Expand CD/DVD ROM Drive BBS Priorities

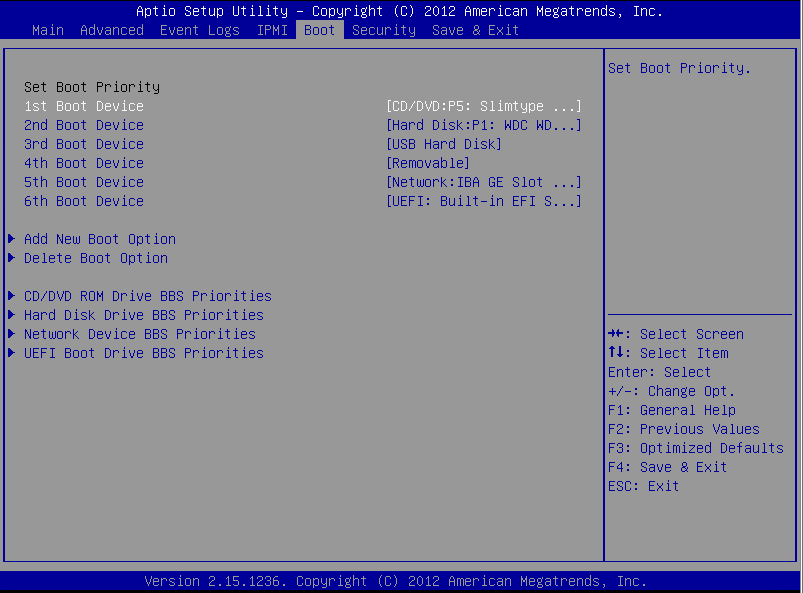coord(147,296)
